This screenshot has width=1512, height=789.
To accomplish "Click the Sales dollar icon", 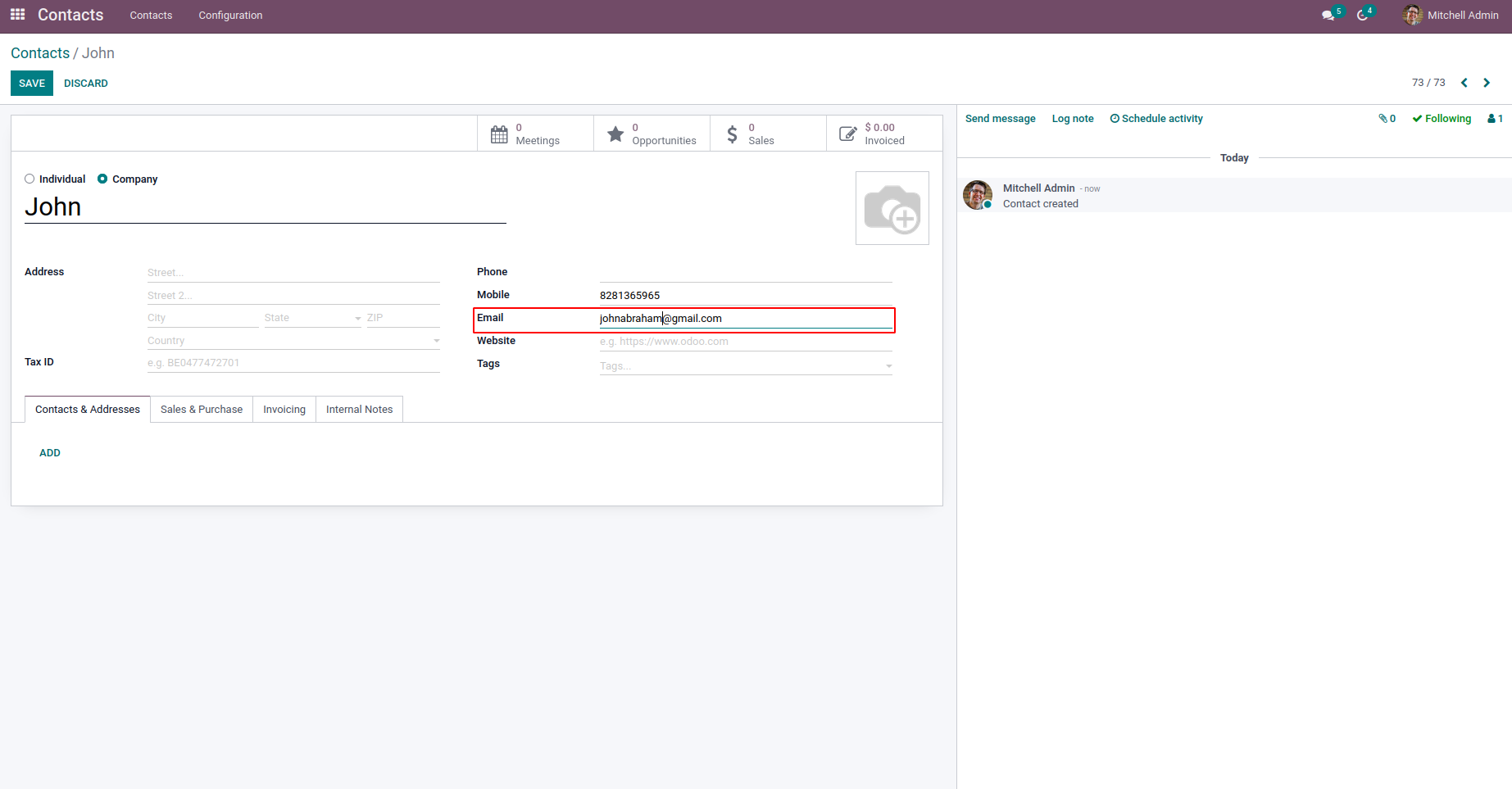I will pos(733,134).
